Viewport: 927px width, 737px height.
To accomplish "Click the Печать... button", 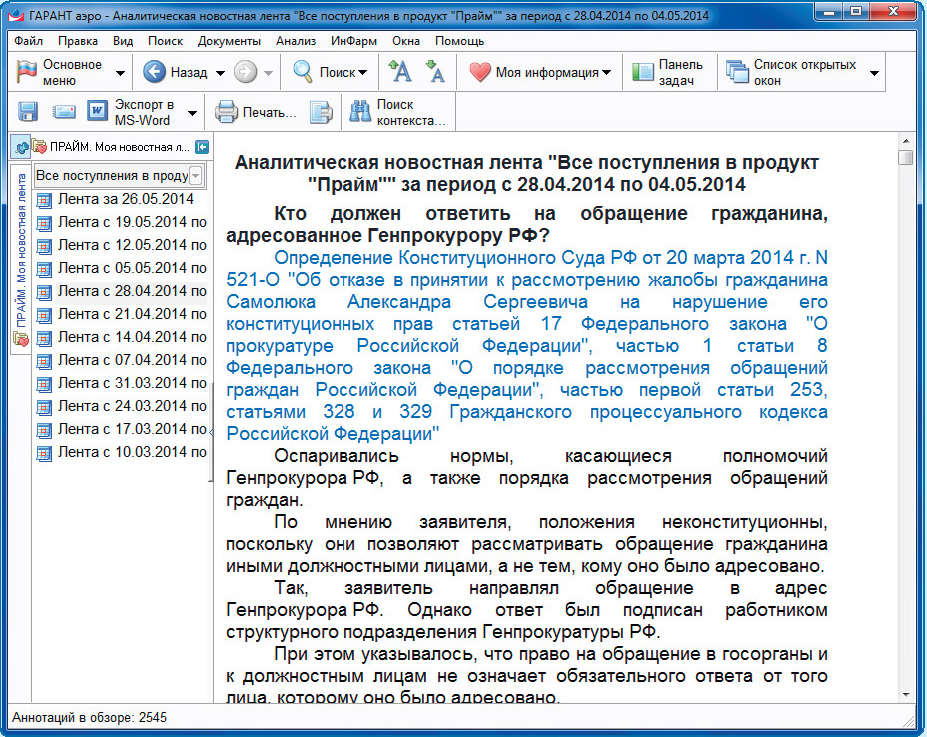I will pyautogui.click(x=257, y=112).
